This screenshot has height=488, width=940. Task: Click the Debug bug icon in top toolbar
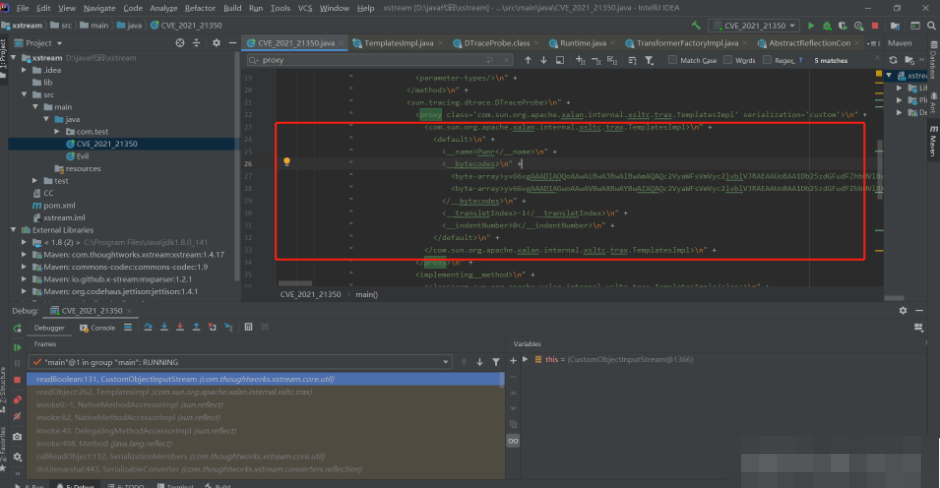[826, 25]
